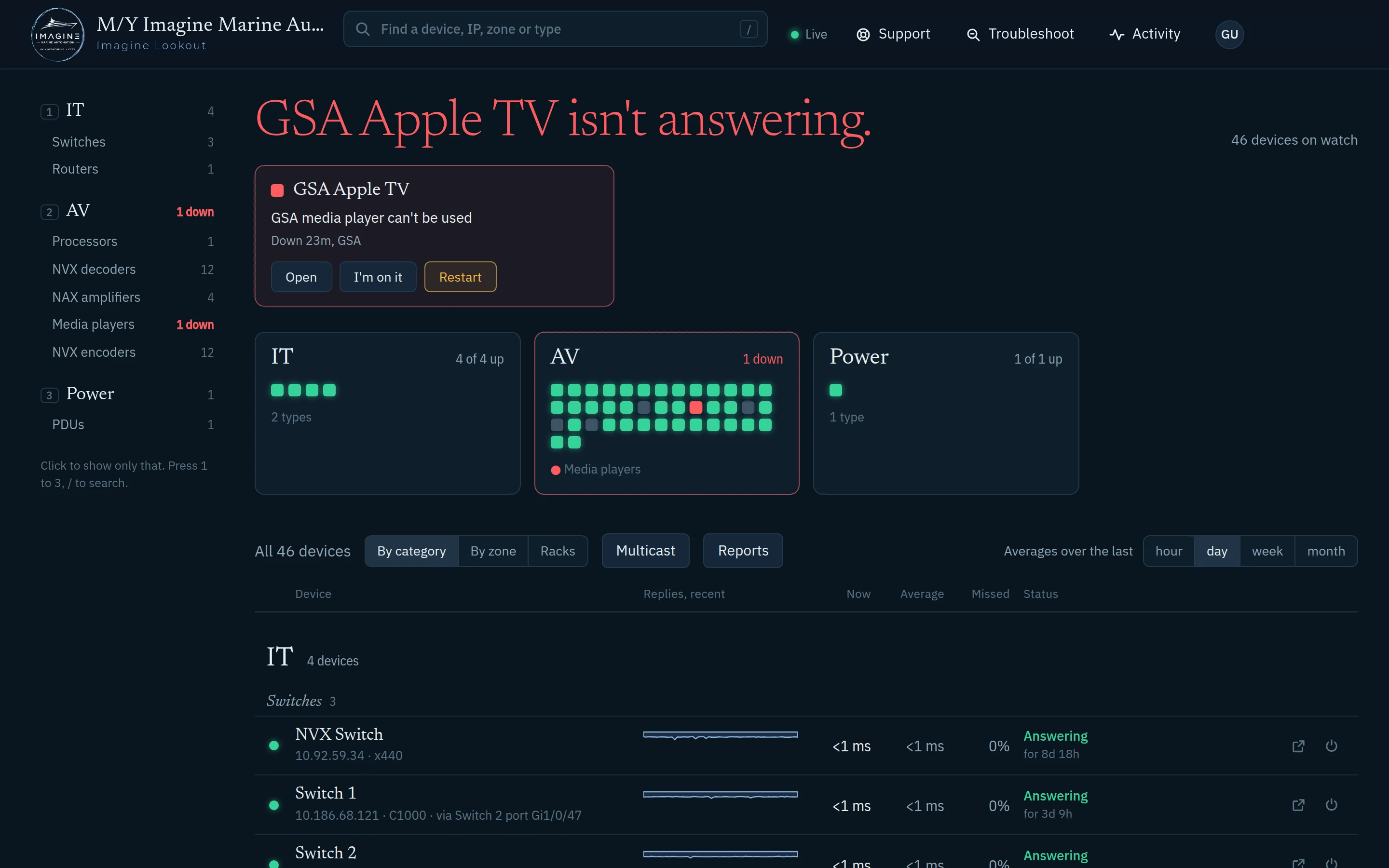
Task: Click the 'Down 23m, GSA' text
Action: (316, 241)
